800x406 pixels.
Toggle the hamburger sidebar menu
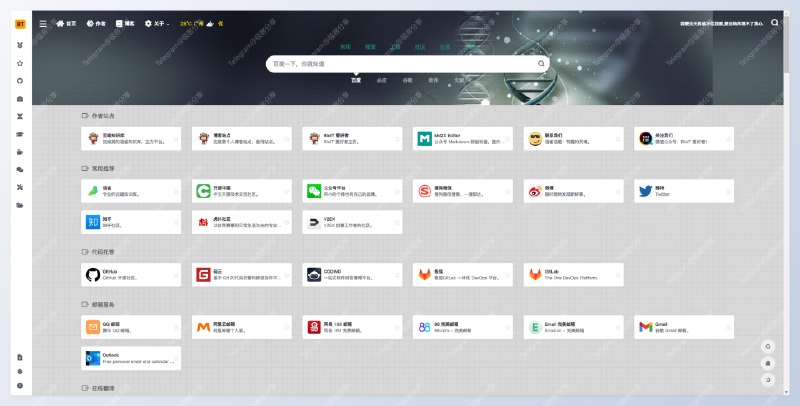pyautogui.click(x=42, y=22)
